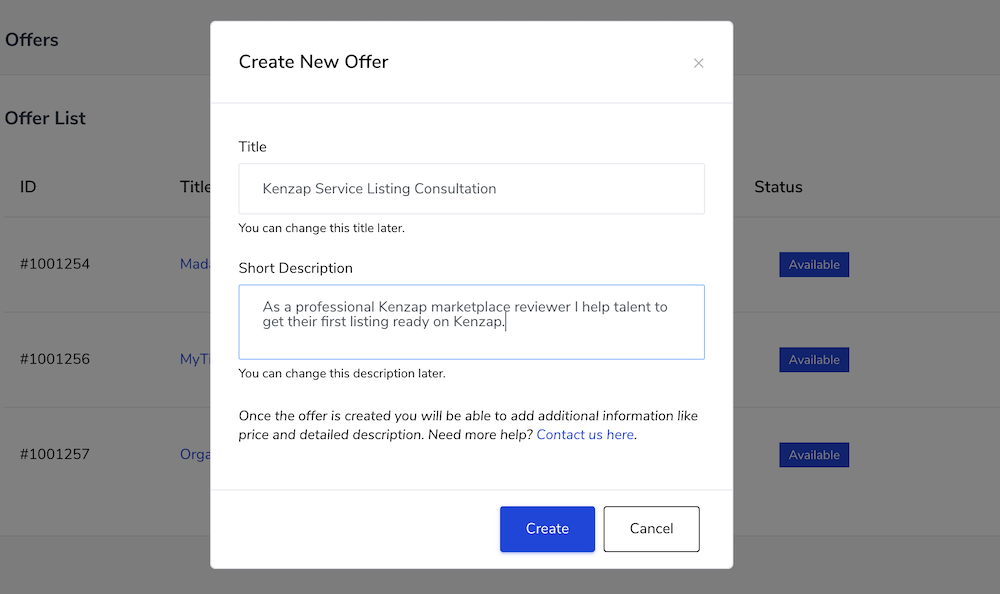Image resolution: width=1000 pixels, height=594 pixels.
Task: Click the 'You can change this title later' hint
Action: (x=321, y=228)
